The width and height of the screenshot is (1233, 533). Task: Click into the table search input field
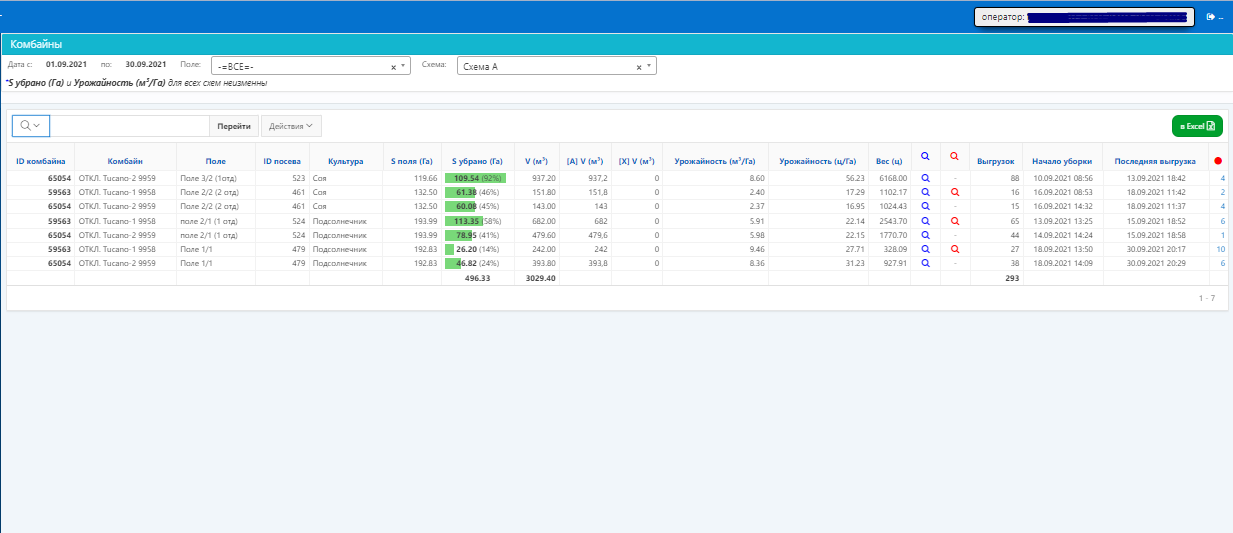(x=129, y=126)
